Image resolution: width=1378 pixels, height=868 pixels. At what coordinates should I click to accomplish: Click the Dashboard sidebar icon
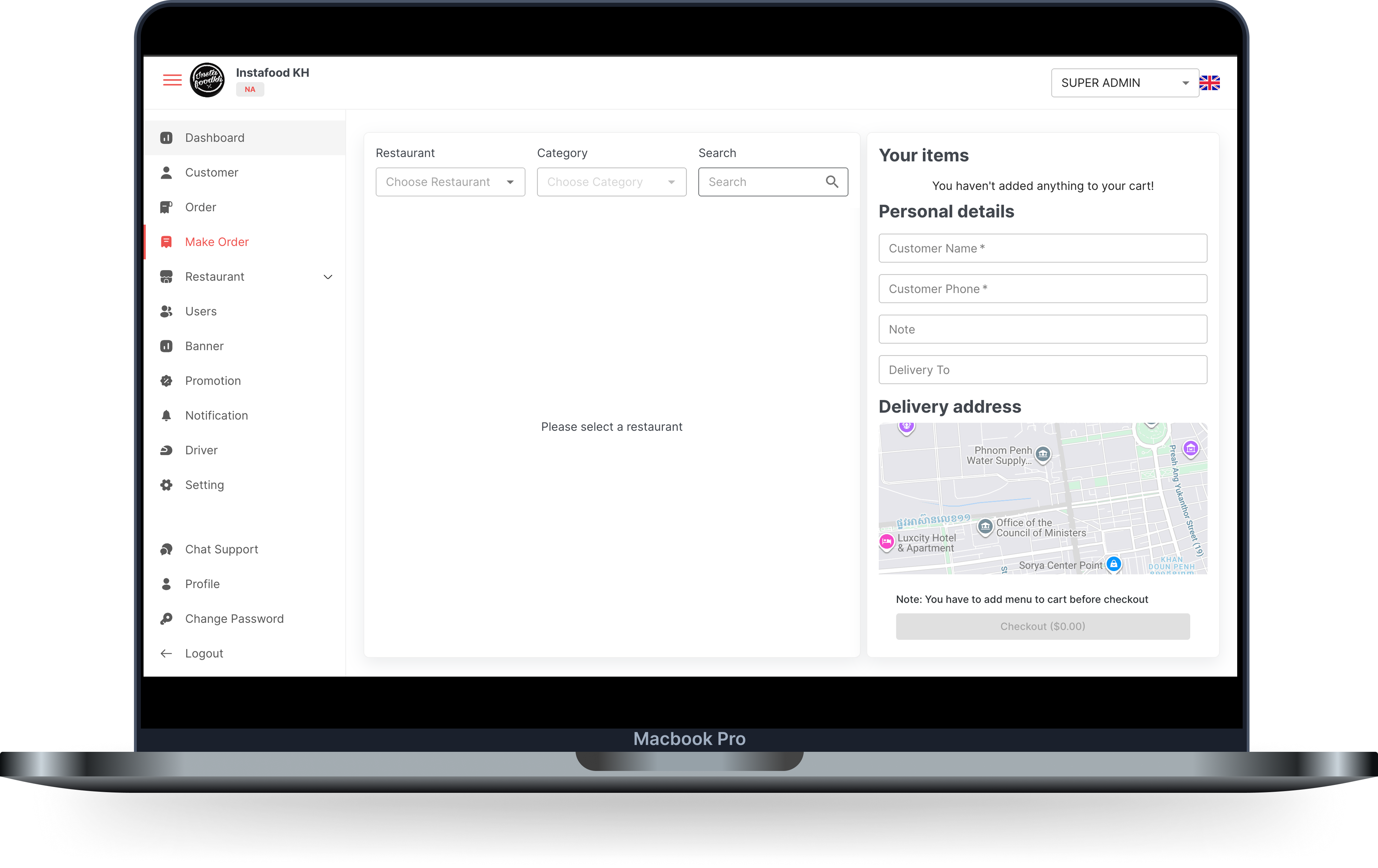166,138
